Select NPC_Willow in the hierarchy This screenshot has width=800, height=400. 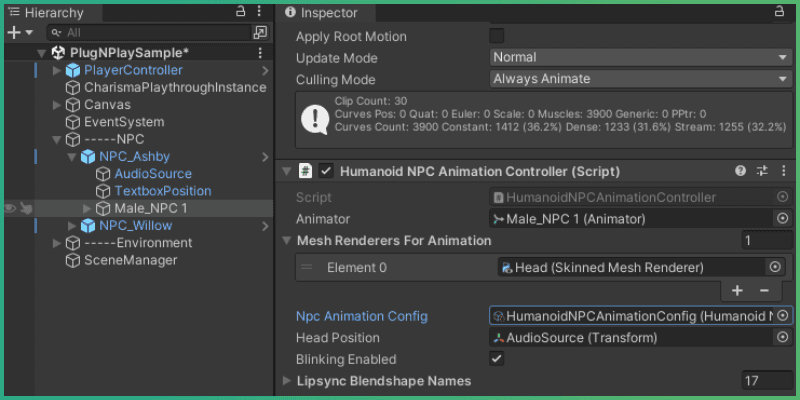(x=135, y=225)
